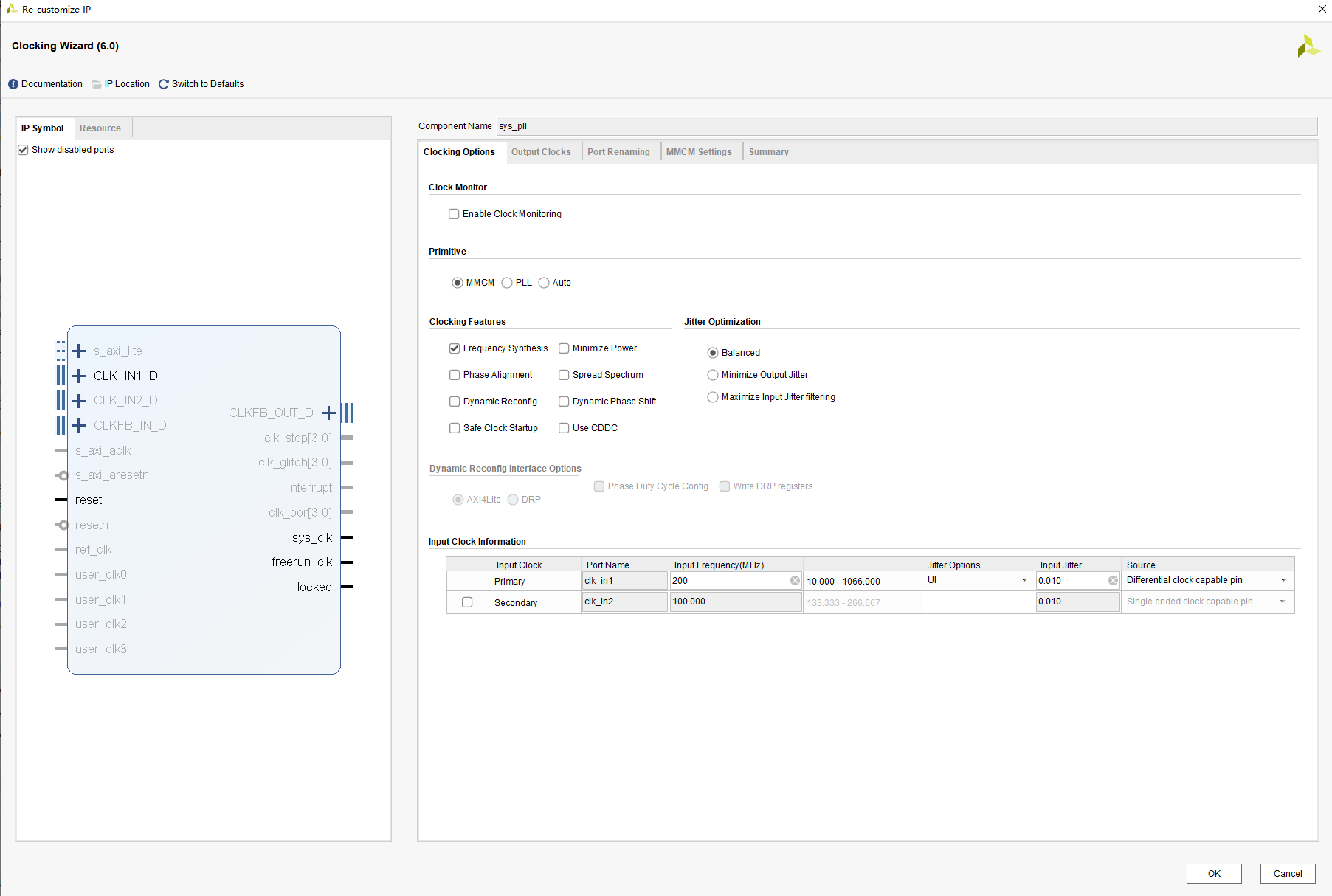Expand the CLKFB_OUT_D port plus icon
This screenshot has width=1332, height=896.
(328, 413)
